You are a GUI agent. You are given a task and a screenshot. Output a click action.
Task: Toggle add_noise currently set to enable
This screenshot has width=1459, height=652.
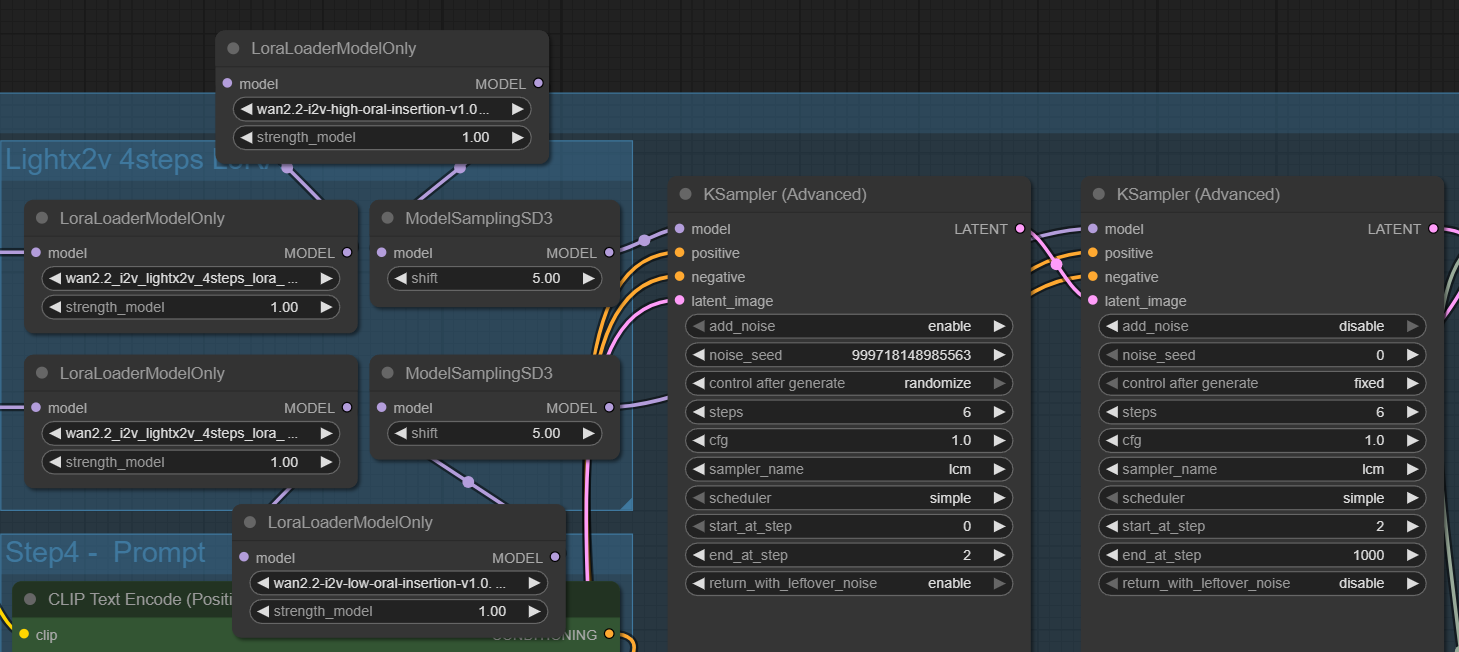(x=849, y=326)
